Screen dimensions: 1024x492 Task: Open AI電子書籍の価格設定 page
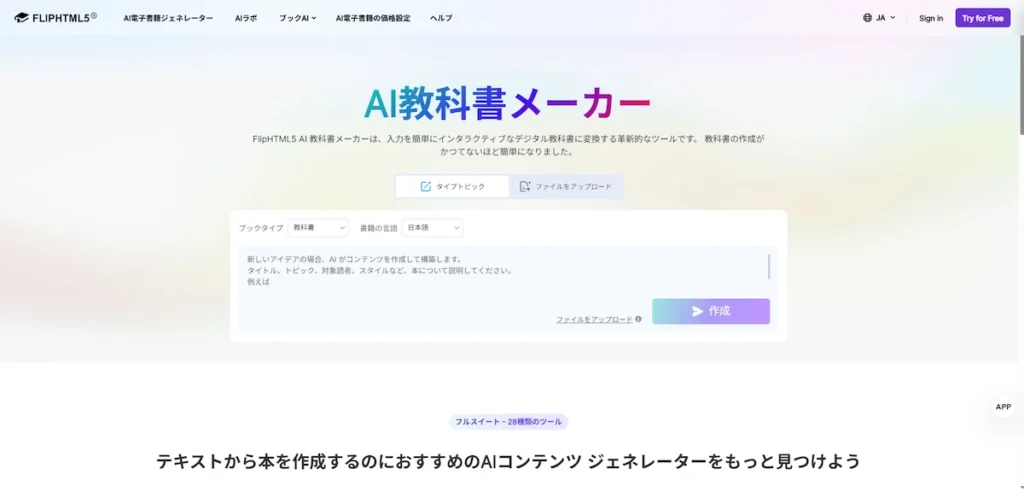(x=374, y=18)
